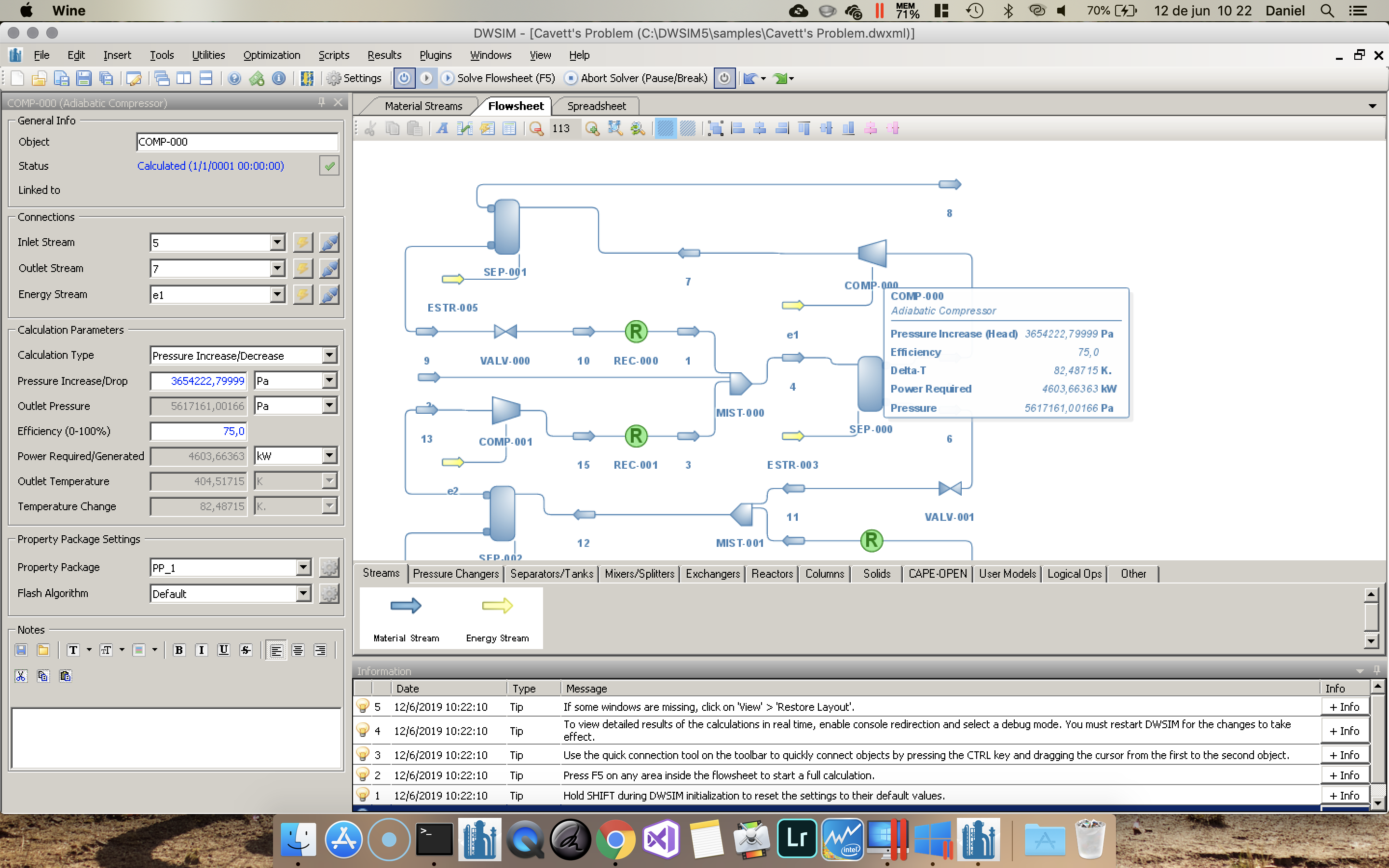Screen dimensions: 1389x868
Task: Open the Plugins menu
Action: pyautogui.click(x=435, y=55)
